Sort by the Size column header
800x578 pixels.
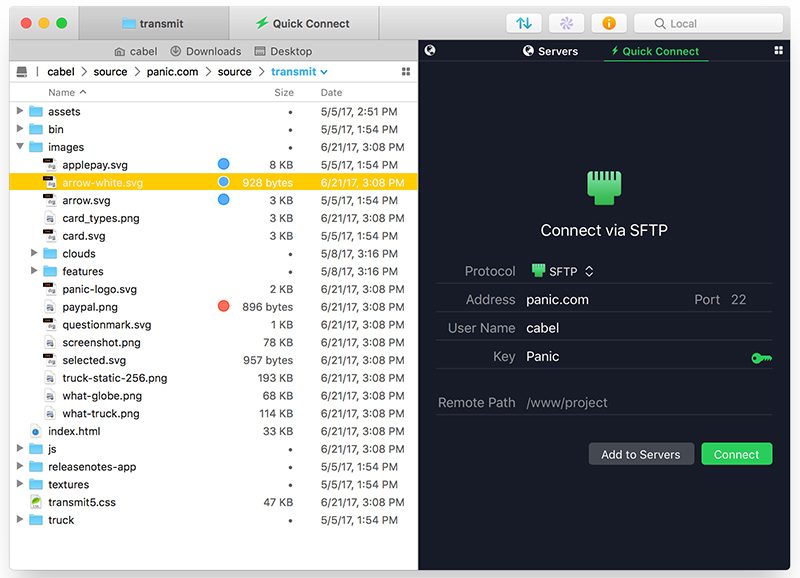click(x=284, y=92)
